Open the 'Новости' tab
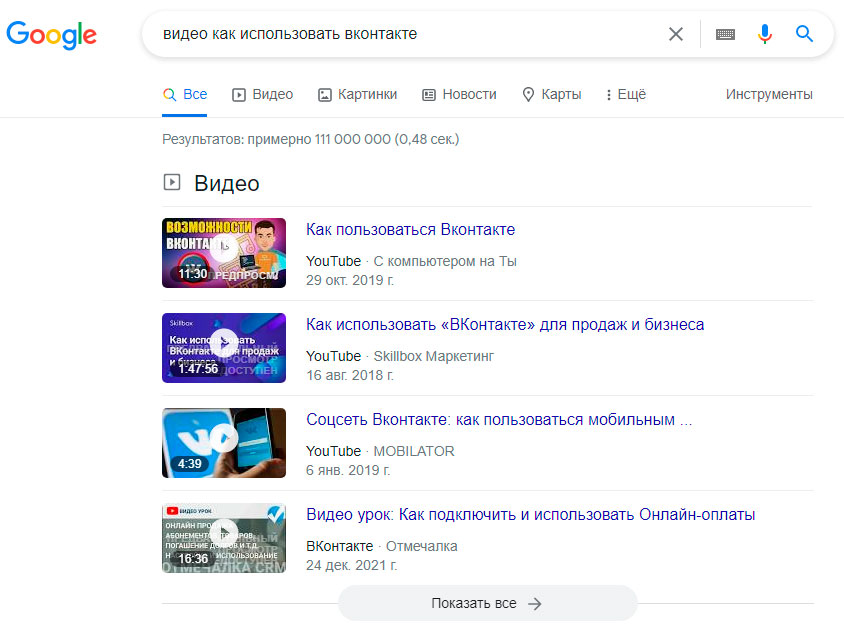 pyautogui.click(x=459, y=94)
